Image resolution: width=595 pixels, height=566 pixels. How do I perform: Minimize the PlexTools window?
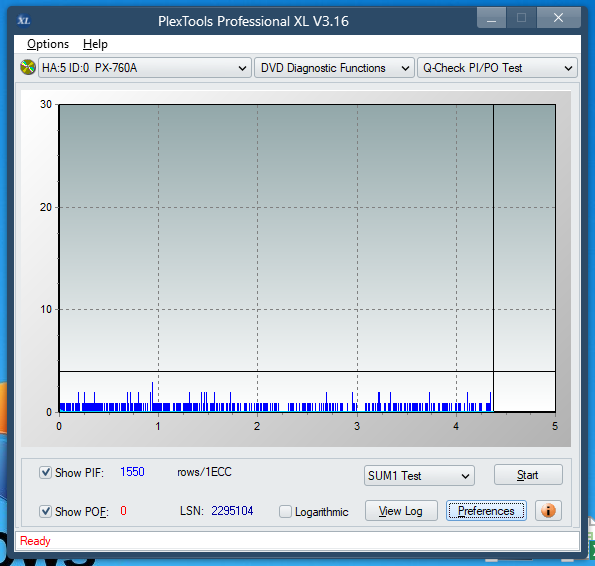click(x=491, y=18)
